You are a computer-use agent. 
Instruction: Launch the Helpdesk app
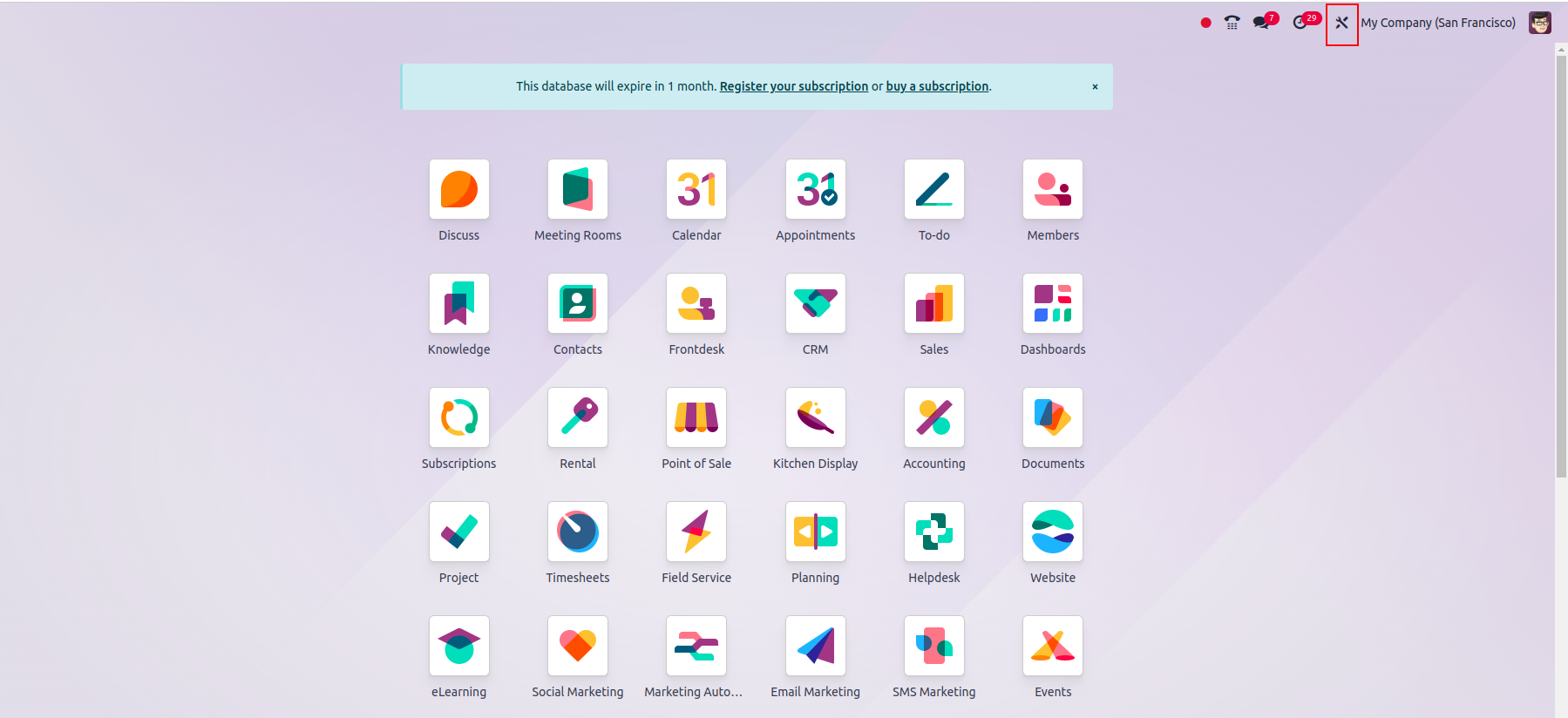pyautogui.click(x=933, y=532)
